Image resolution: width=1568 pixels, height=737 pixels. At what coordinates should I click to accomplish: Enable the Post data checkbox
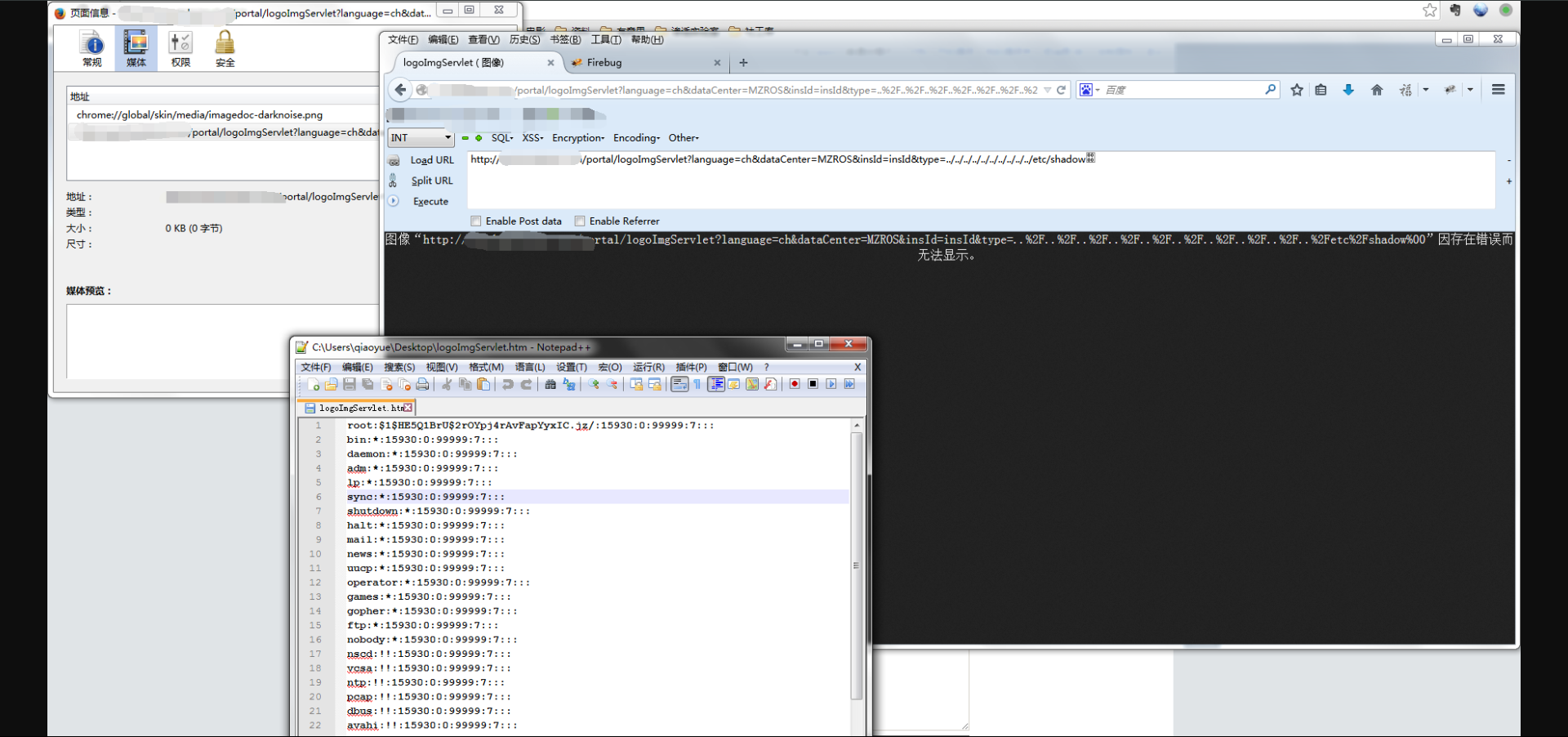pyautogui.click(x=476, y=221)
